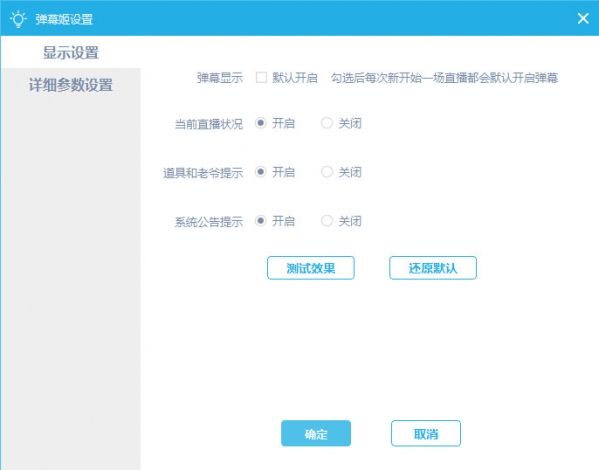This screenshot has width=599, height=470.
Task: Select 开启 for 道具和老爷提示
Action: (x=261, y=172)
